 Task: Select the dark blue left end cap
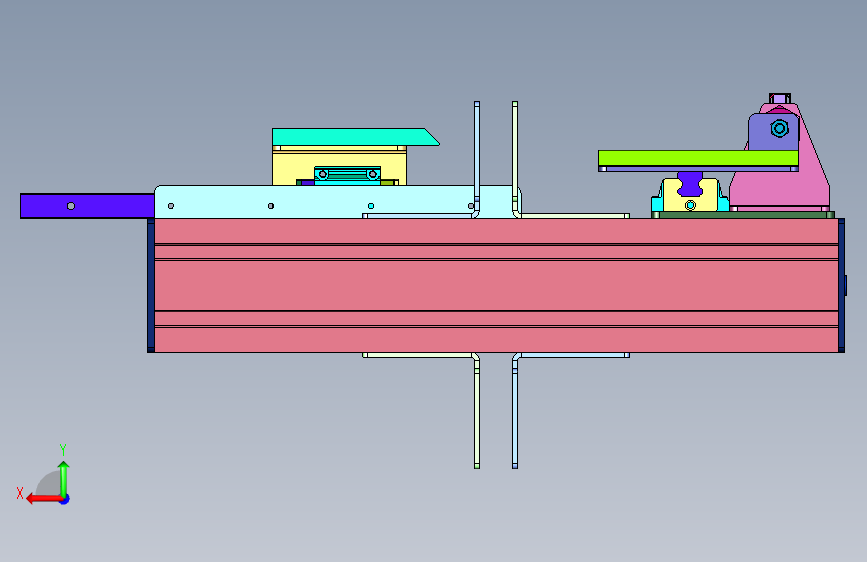(150, 285)
